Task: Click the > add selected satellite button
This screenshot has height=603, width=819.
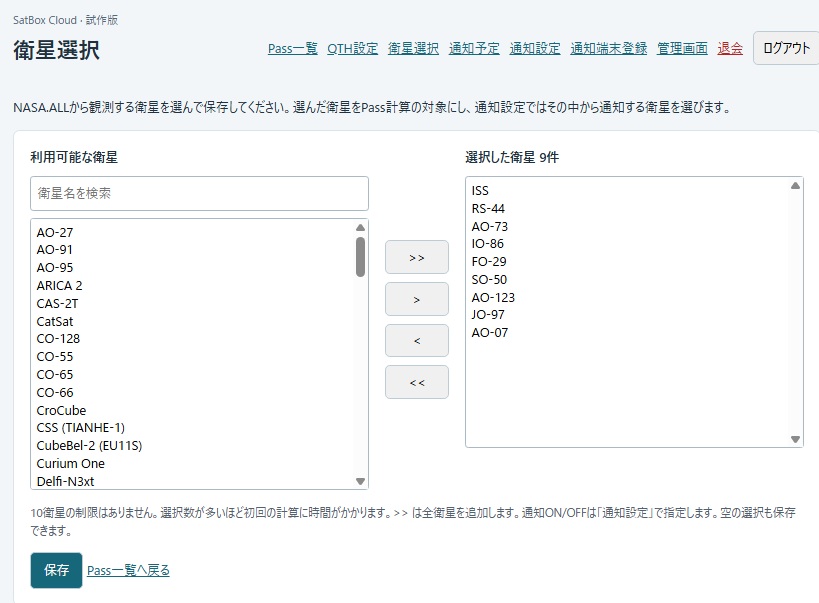Action: [x=417, y=299]
